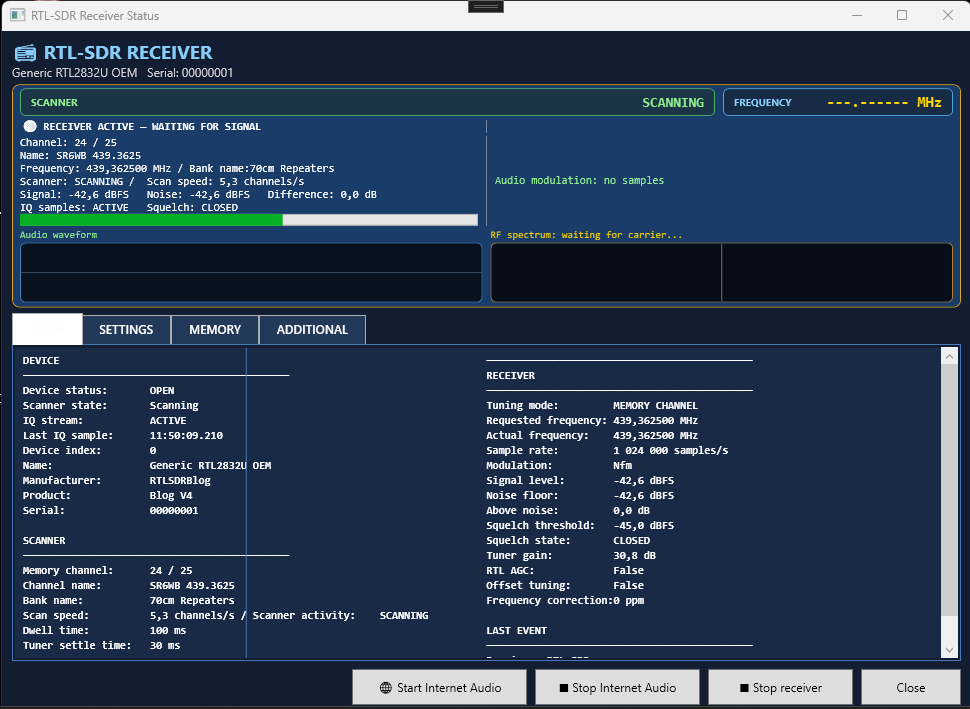The image size is (970, 709).
Task: Click Frequency correction '0 ppm' value
Action: click(x=629, y=601)
